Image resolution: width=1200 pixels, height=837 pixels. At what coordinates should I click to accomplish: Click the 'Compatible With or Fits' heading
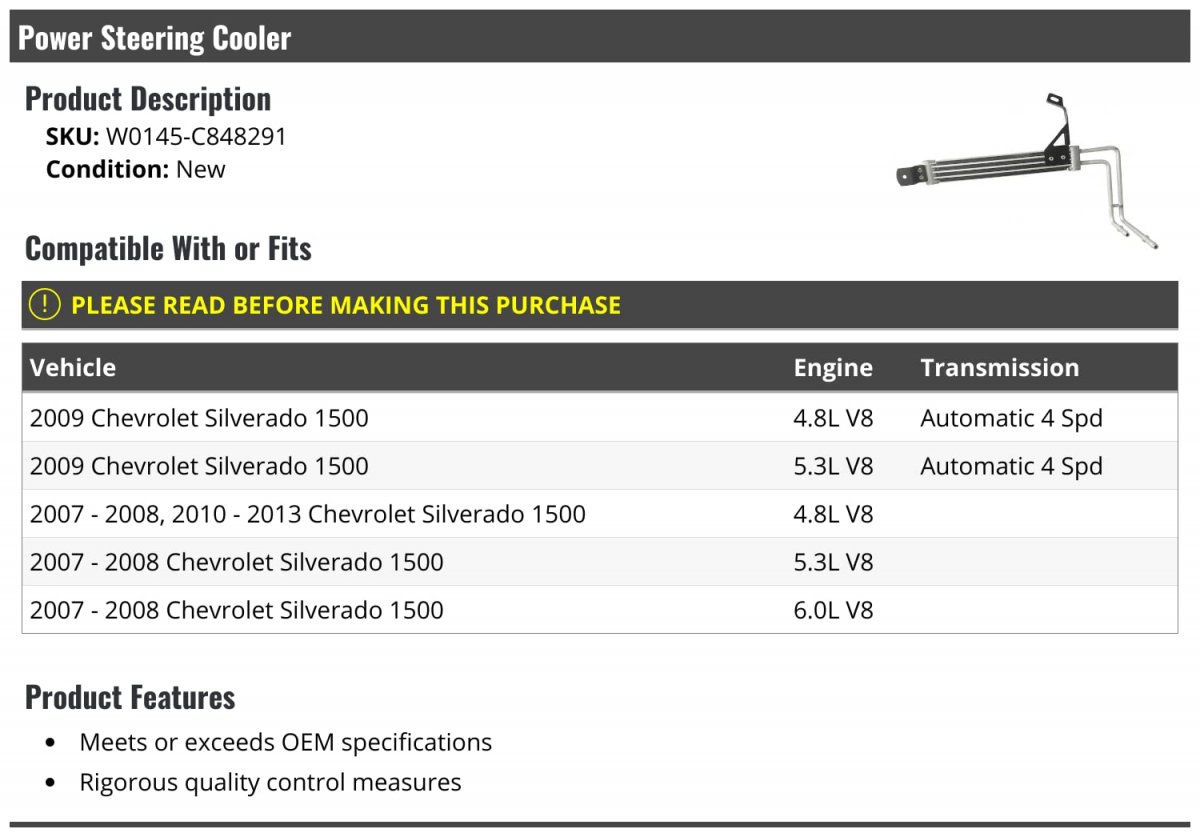coord(168,248)
